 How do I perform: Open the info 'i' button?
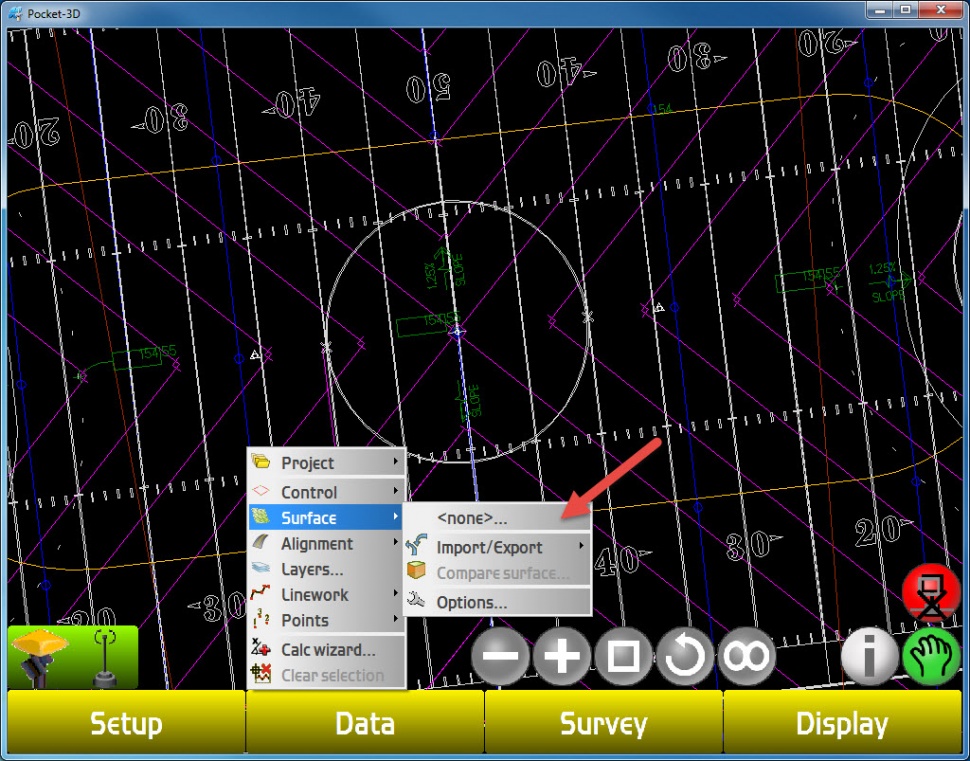click(869, 658)
